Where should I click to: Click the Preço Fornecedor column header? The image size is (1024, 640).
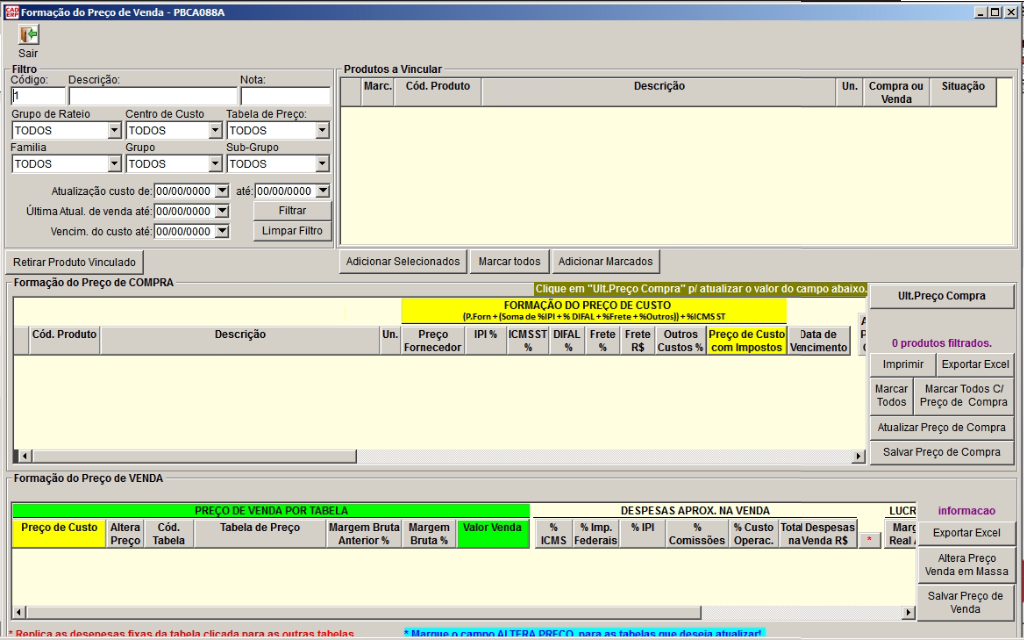(x=432, y=341)
